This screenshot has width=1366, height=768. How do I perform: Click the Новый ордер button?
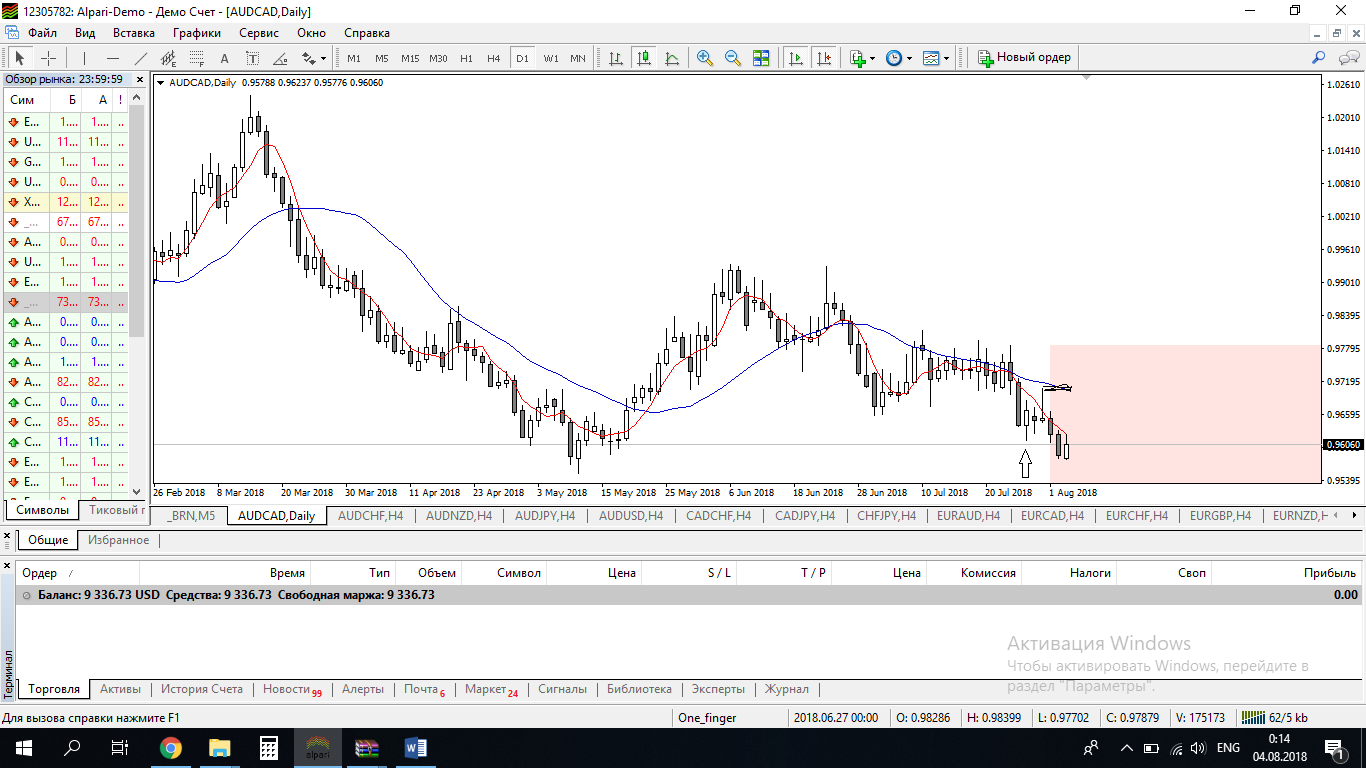[1025, 58]
